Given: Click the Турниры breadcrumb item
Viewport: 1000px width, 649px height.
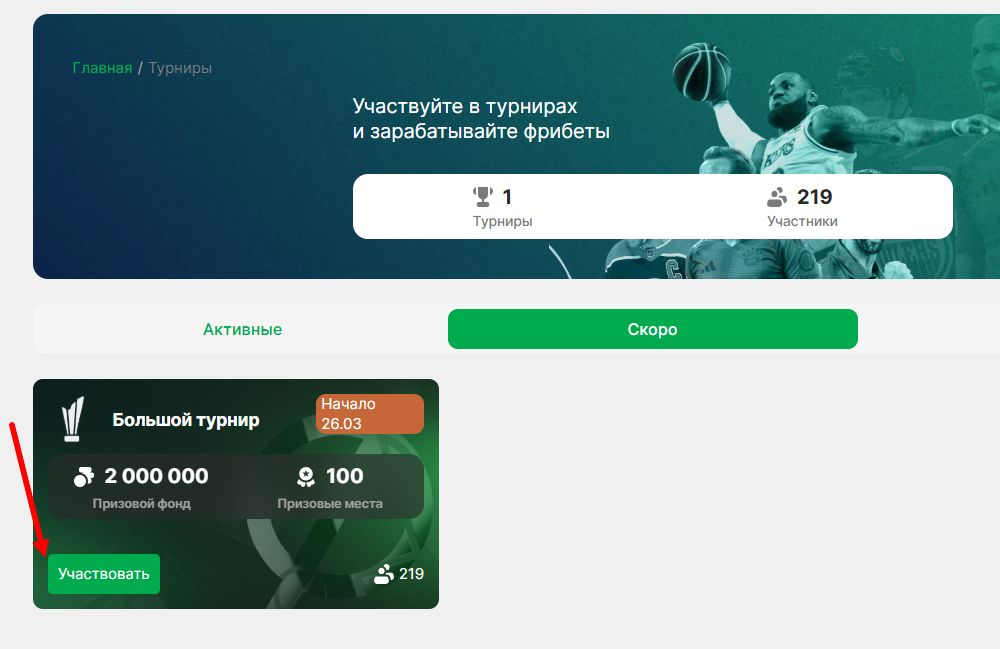Looking at the screenshot, I should click(180, 68).
